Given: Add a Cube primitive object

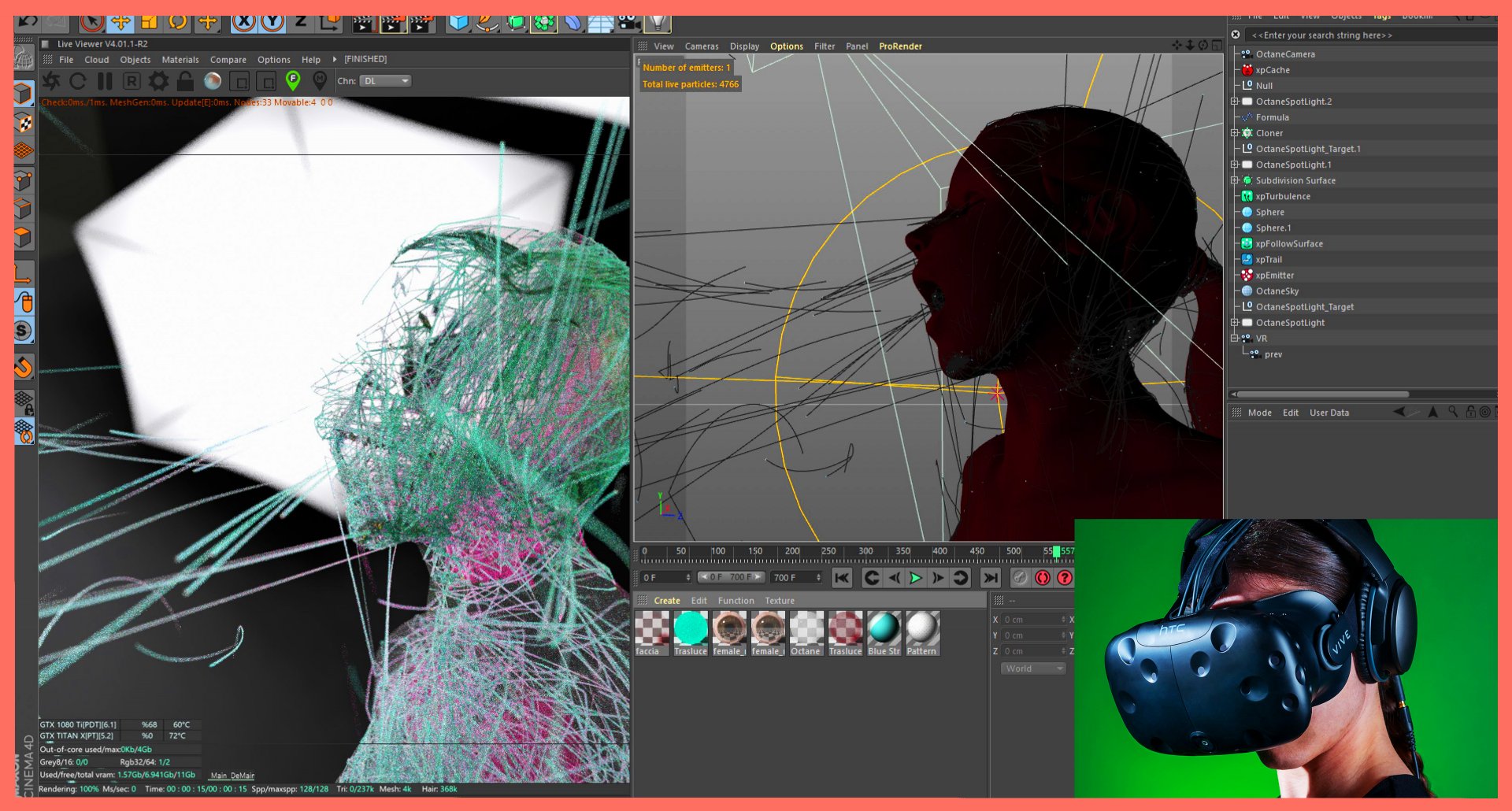Looking at the screenshot, I should pos(458,23).
